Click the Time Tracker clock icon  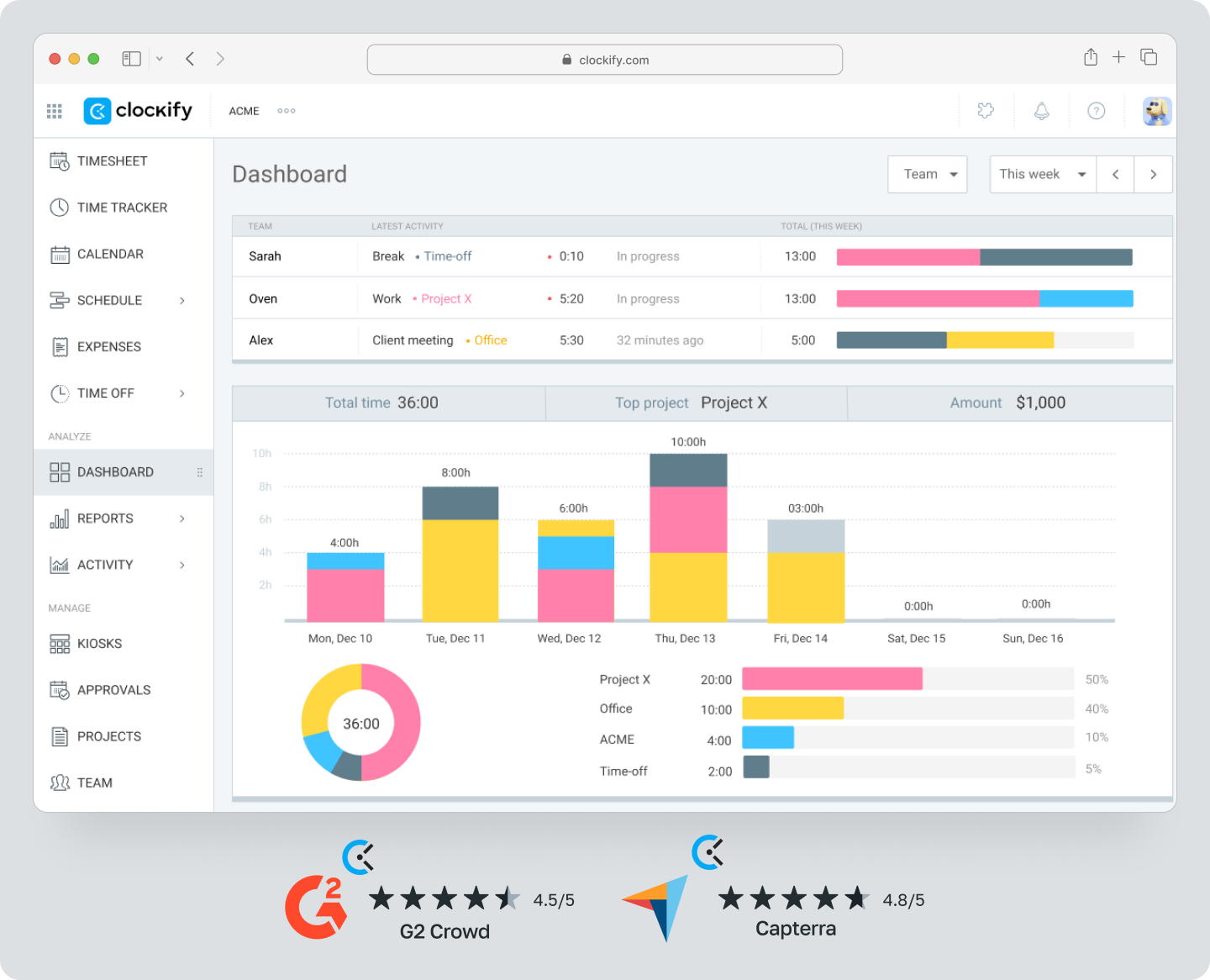(59, 208)
